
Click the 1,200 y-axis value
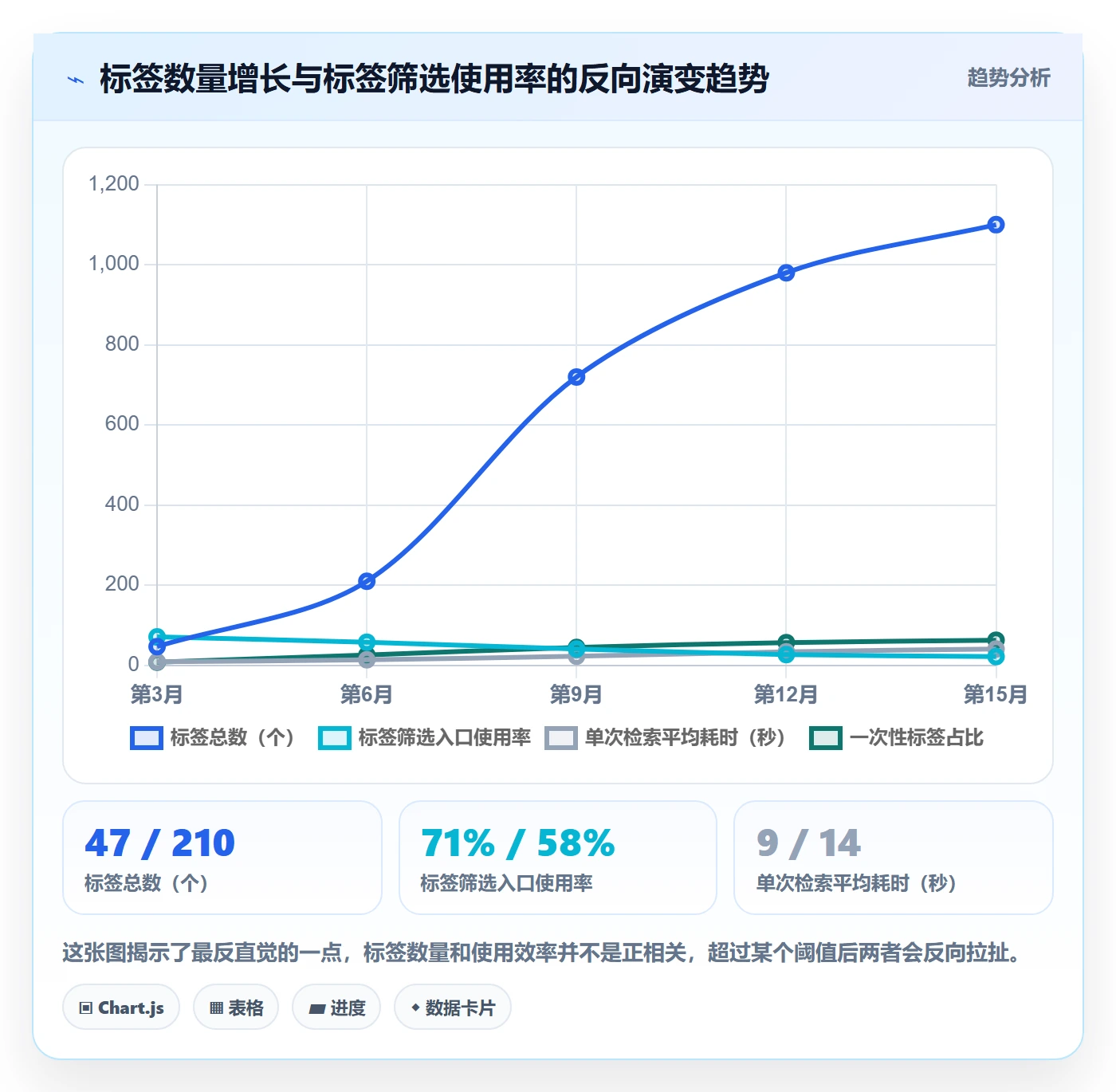point(114,184)
